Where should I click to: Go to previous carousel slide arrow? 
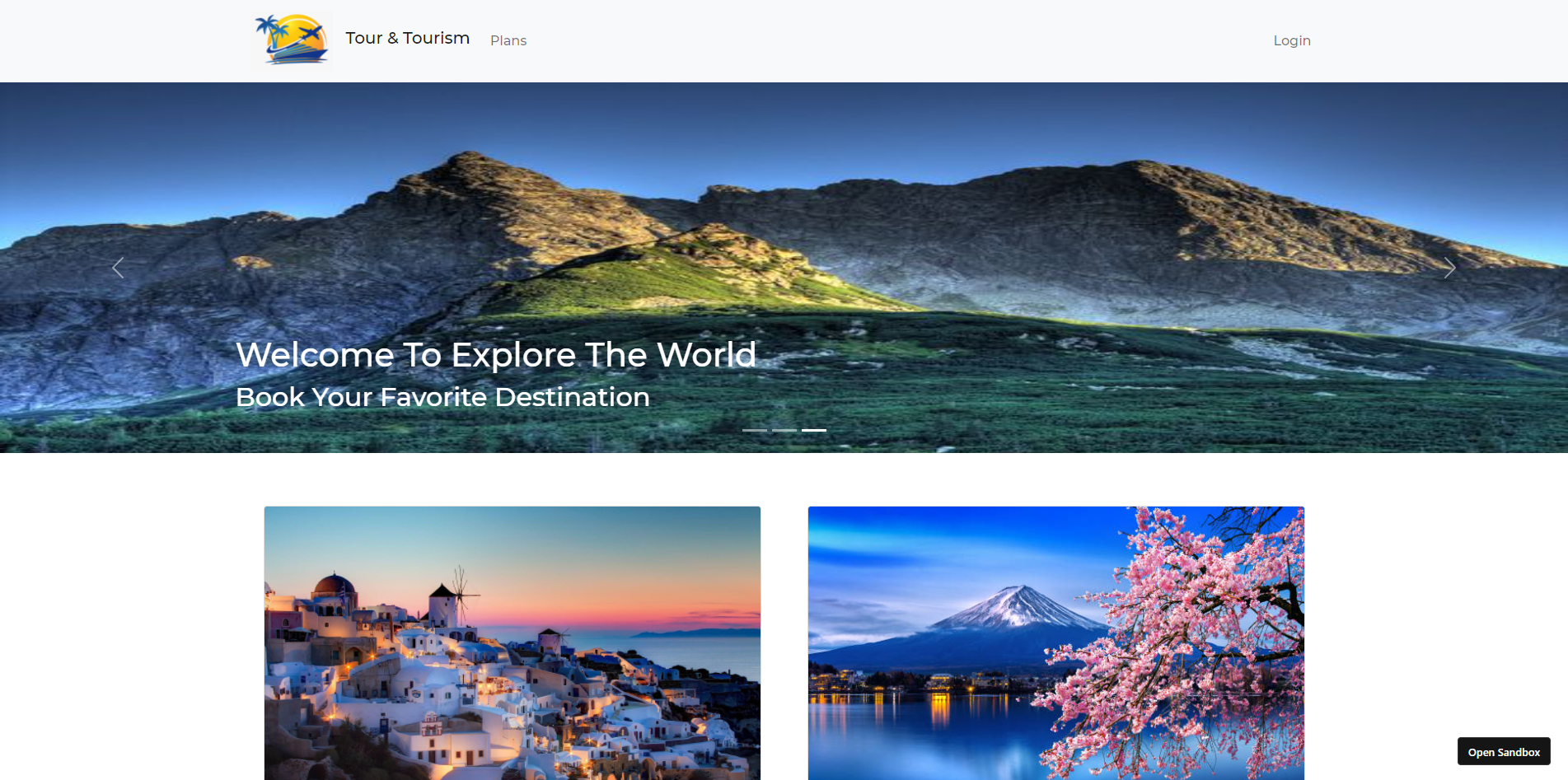(x=118, y=268)
